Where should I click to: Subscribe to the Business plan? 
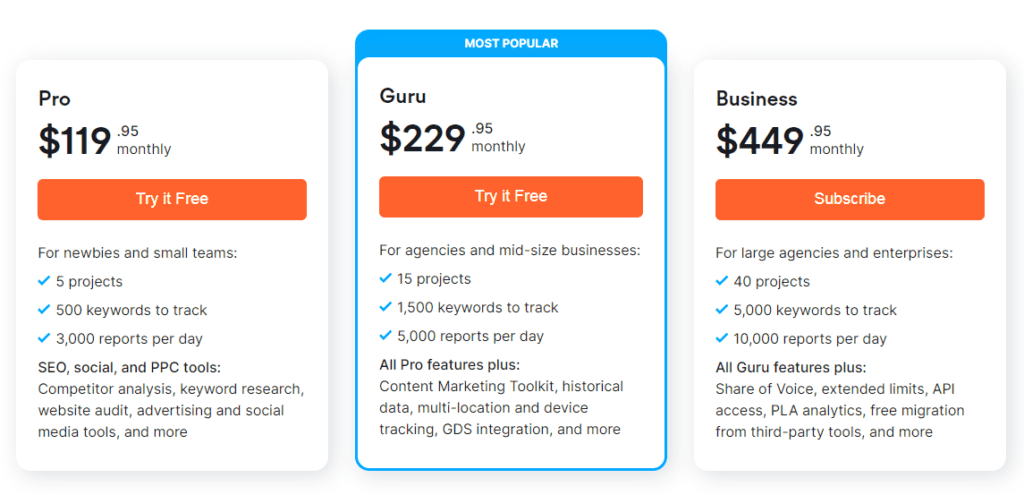coord(850,199)
